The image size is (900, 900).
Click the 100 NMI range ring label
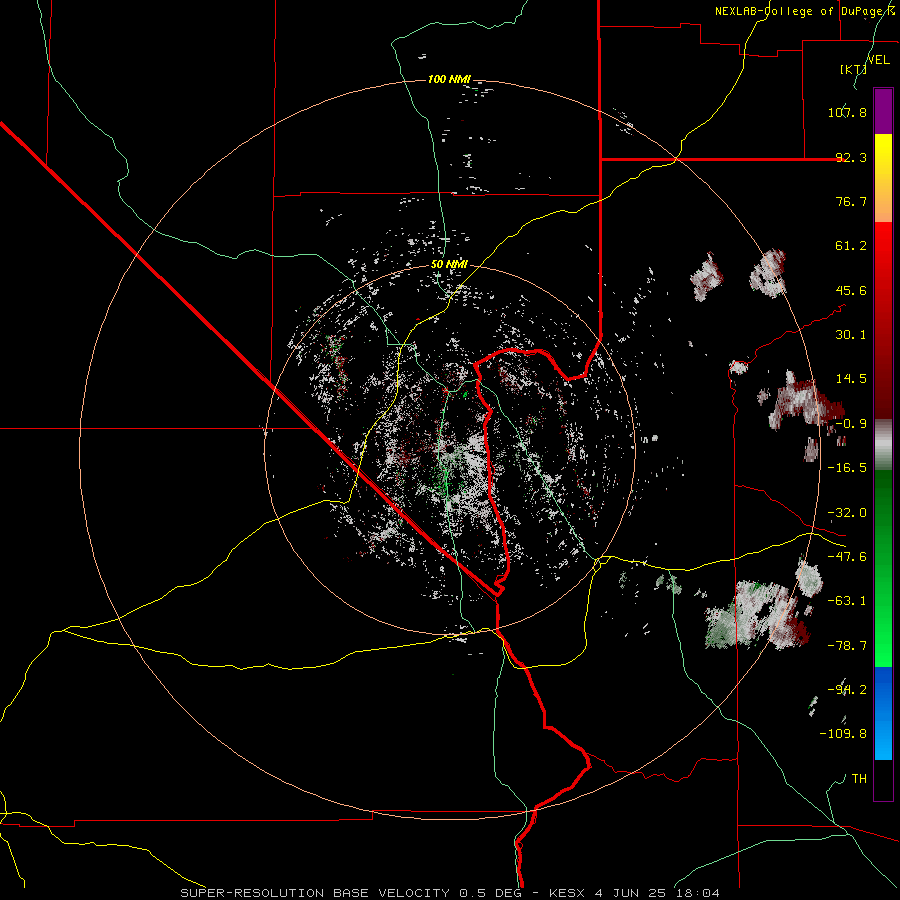click(449, 79)
